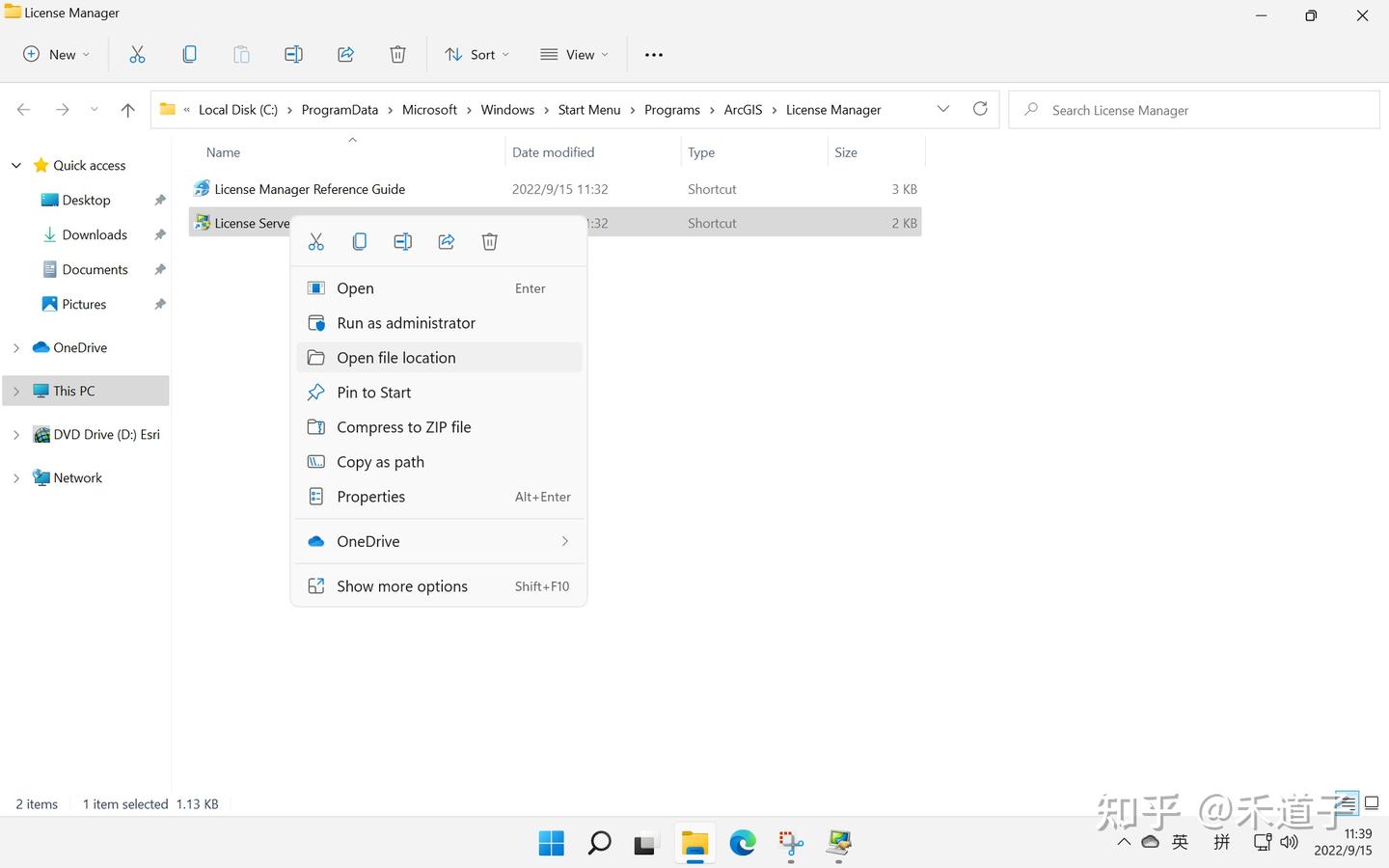Refresh the folder with the reload icon

coord(980,109)
